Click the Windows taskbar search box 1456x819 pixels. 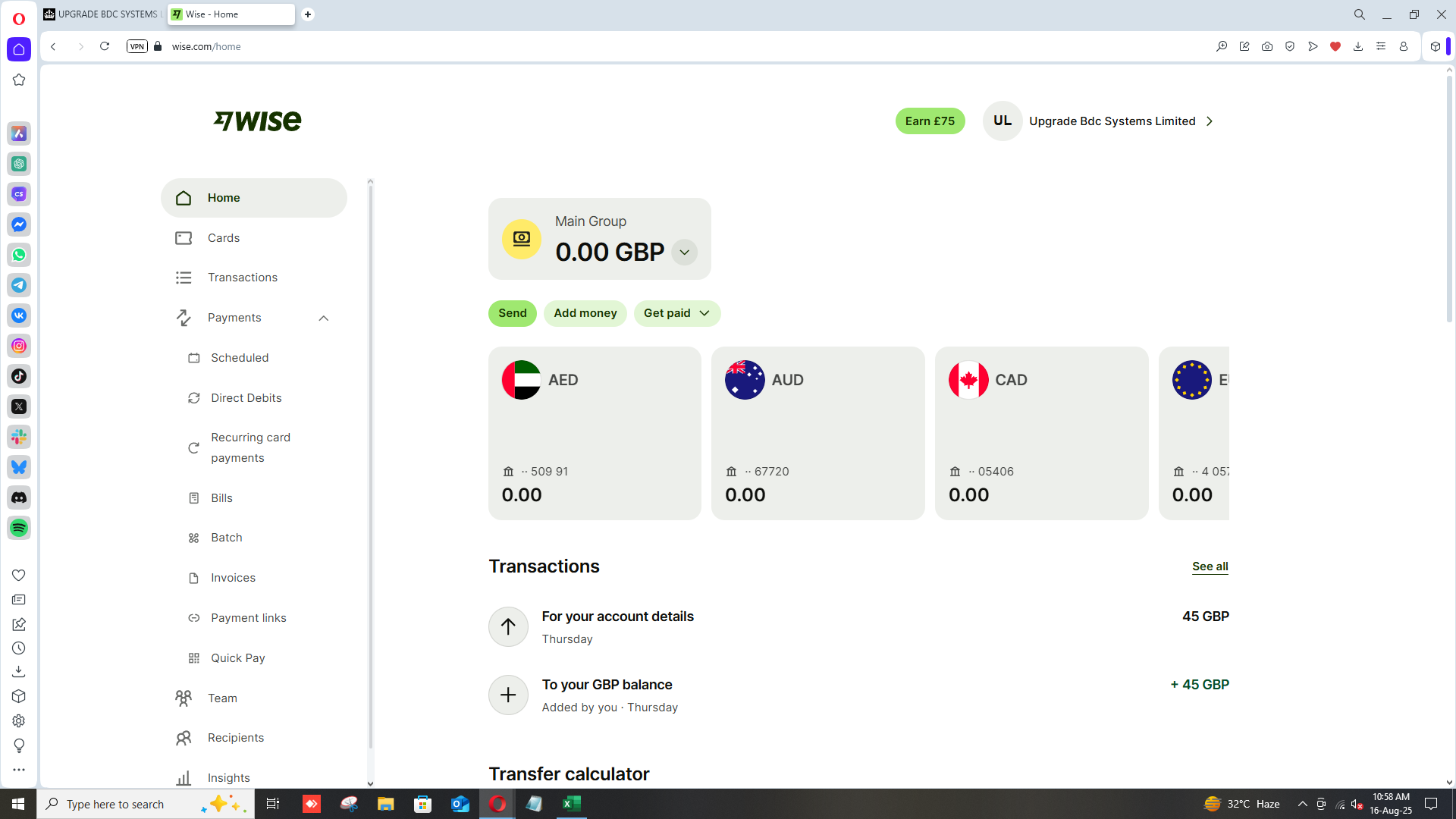coord(146,804)
